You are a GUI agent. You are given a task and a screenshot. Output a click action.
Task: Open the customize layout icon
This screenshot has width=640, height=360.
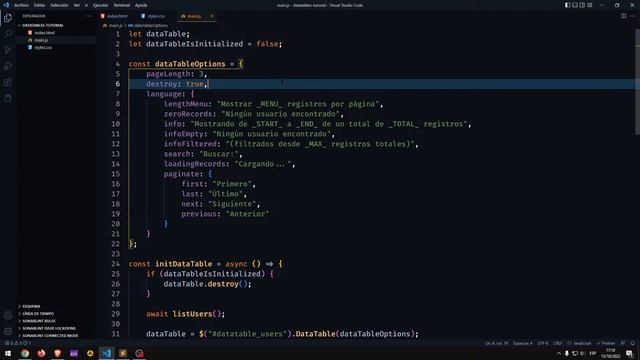click(590, 5)
